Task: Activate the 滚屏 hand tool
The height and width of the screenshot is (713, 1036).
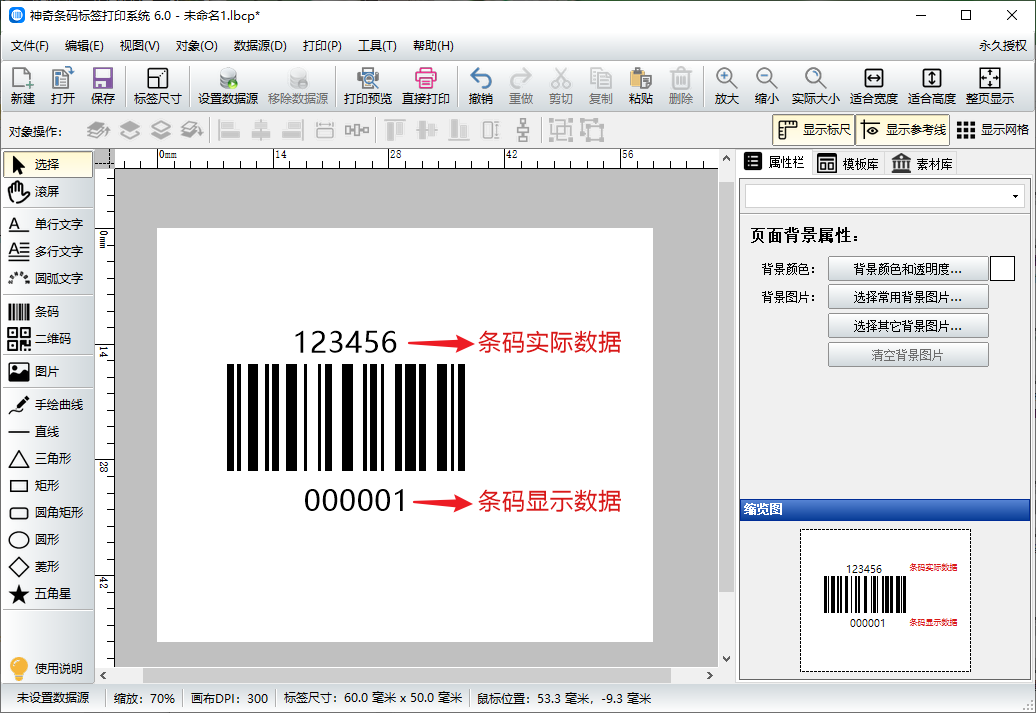Action: tap(48, 192)
